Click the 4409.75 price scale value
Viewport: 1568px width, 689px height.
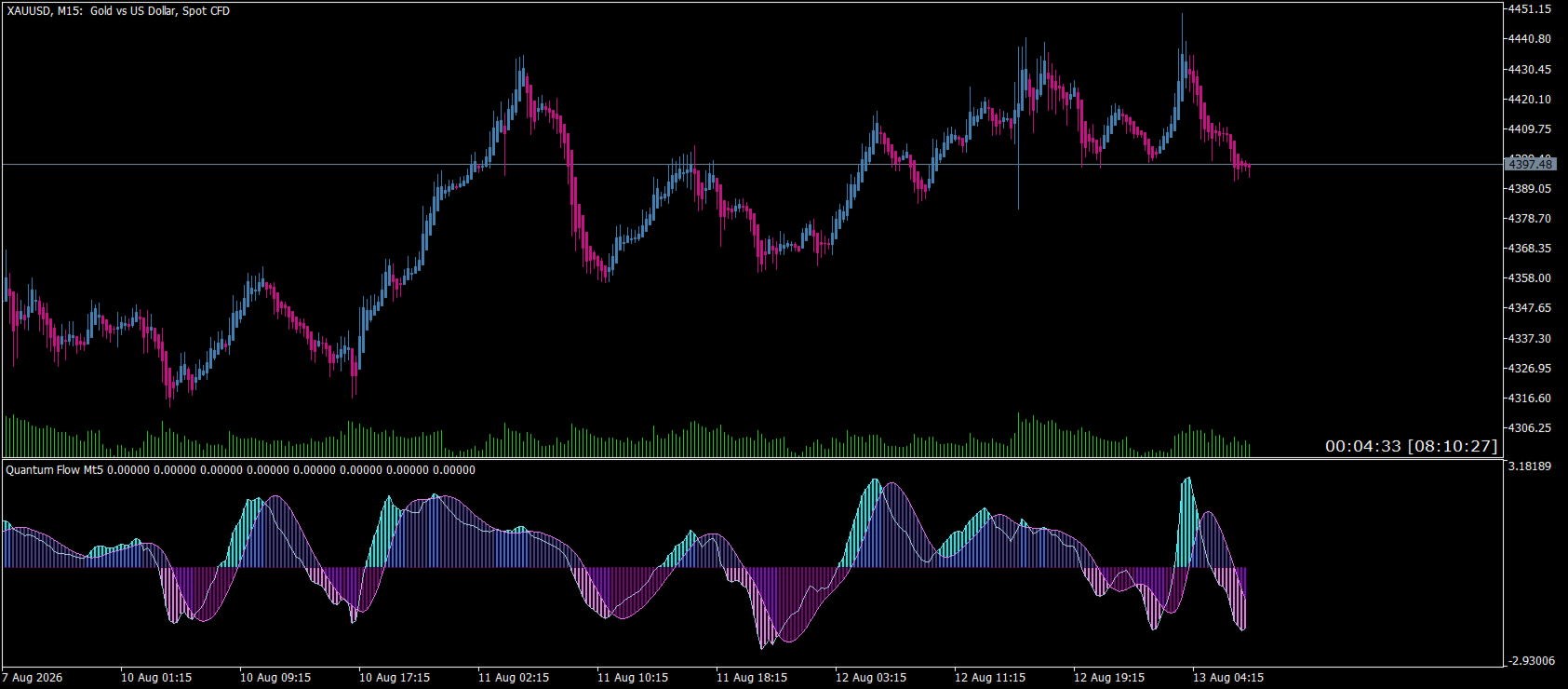(x=1530, y=129)
